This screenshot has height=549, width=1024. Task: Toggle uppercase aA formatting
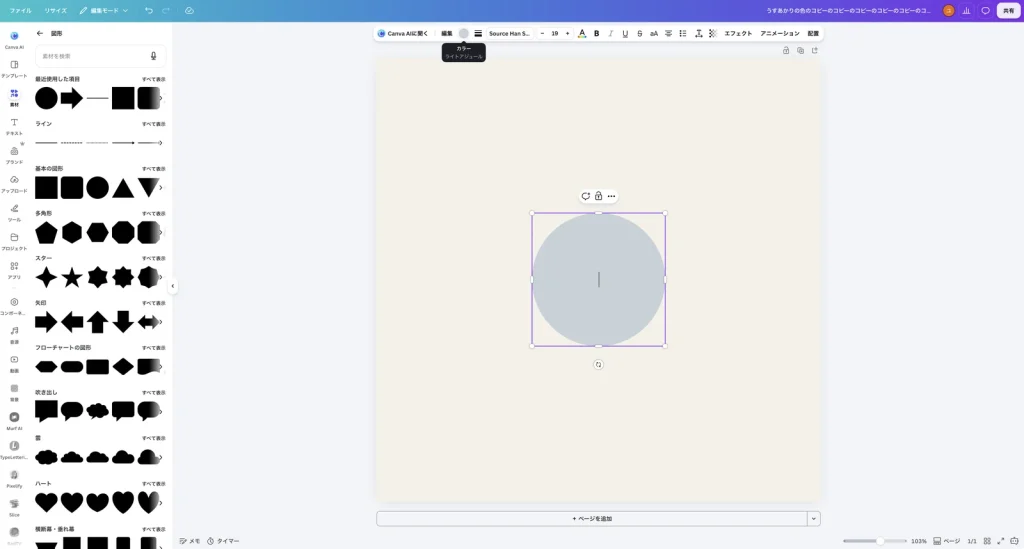(654, 33)
